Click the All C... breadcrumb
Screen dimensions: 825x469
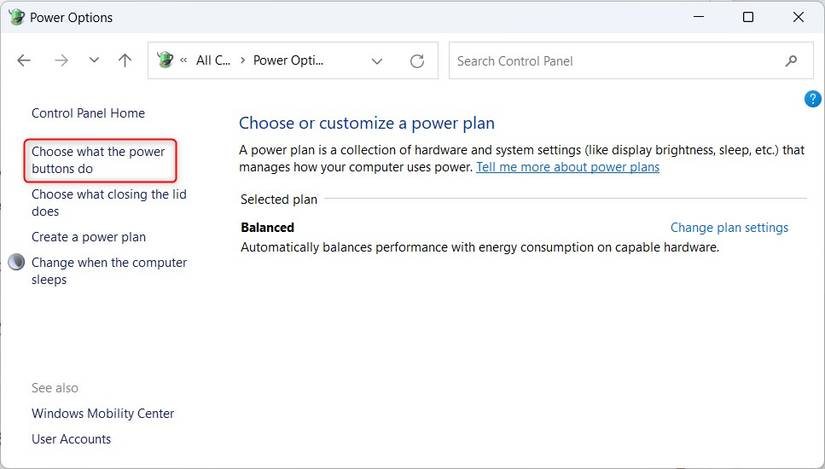[x=213, y=61]
